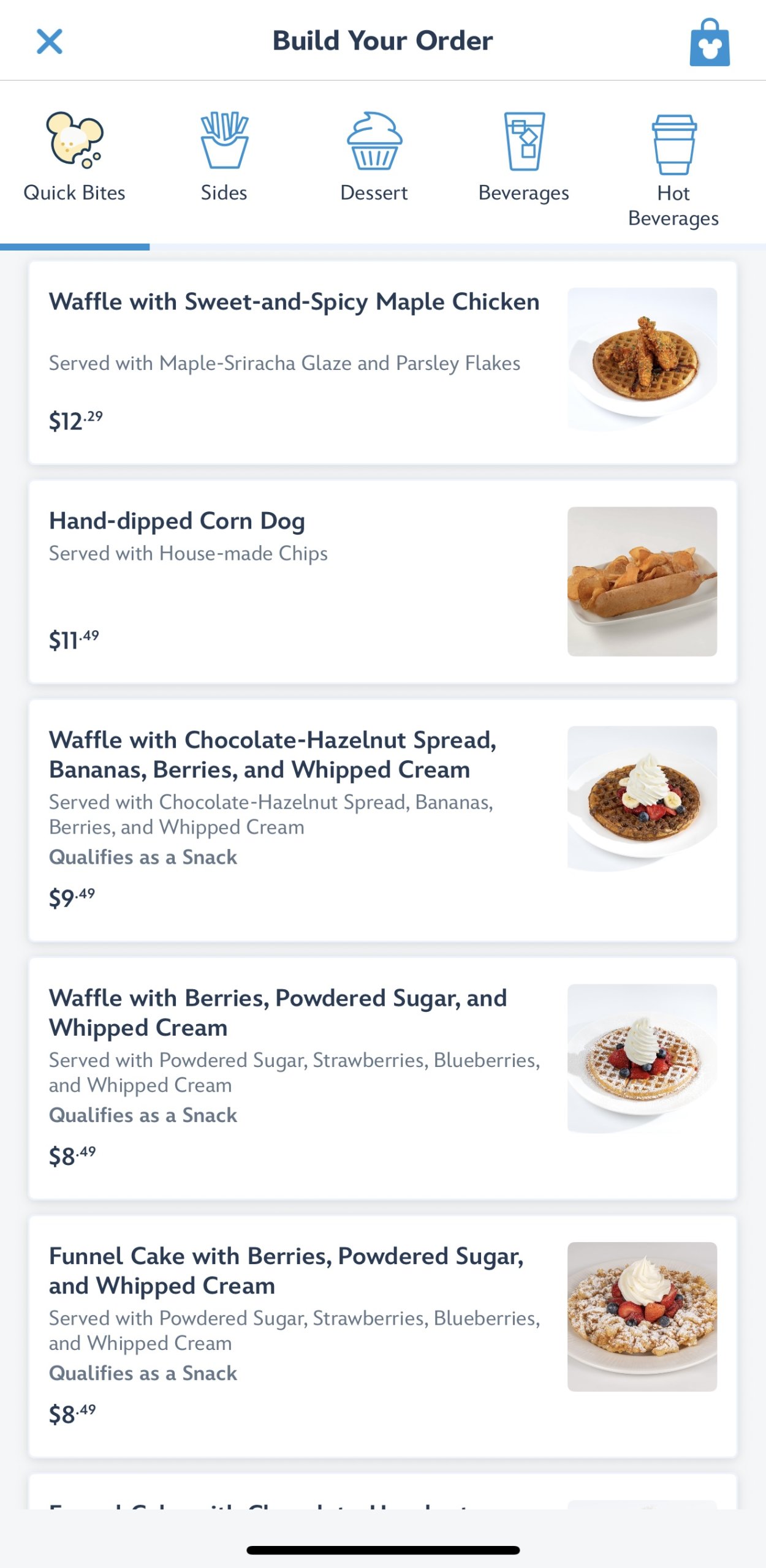Tap the chocolate-hazelnut waffle photo
Viewport: 766px width, 1568px height.
[x=642, y=799]
